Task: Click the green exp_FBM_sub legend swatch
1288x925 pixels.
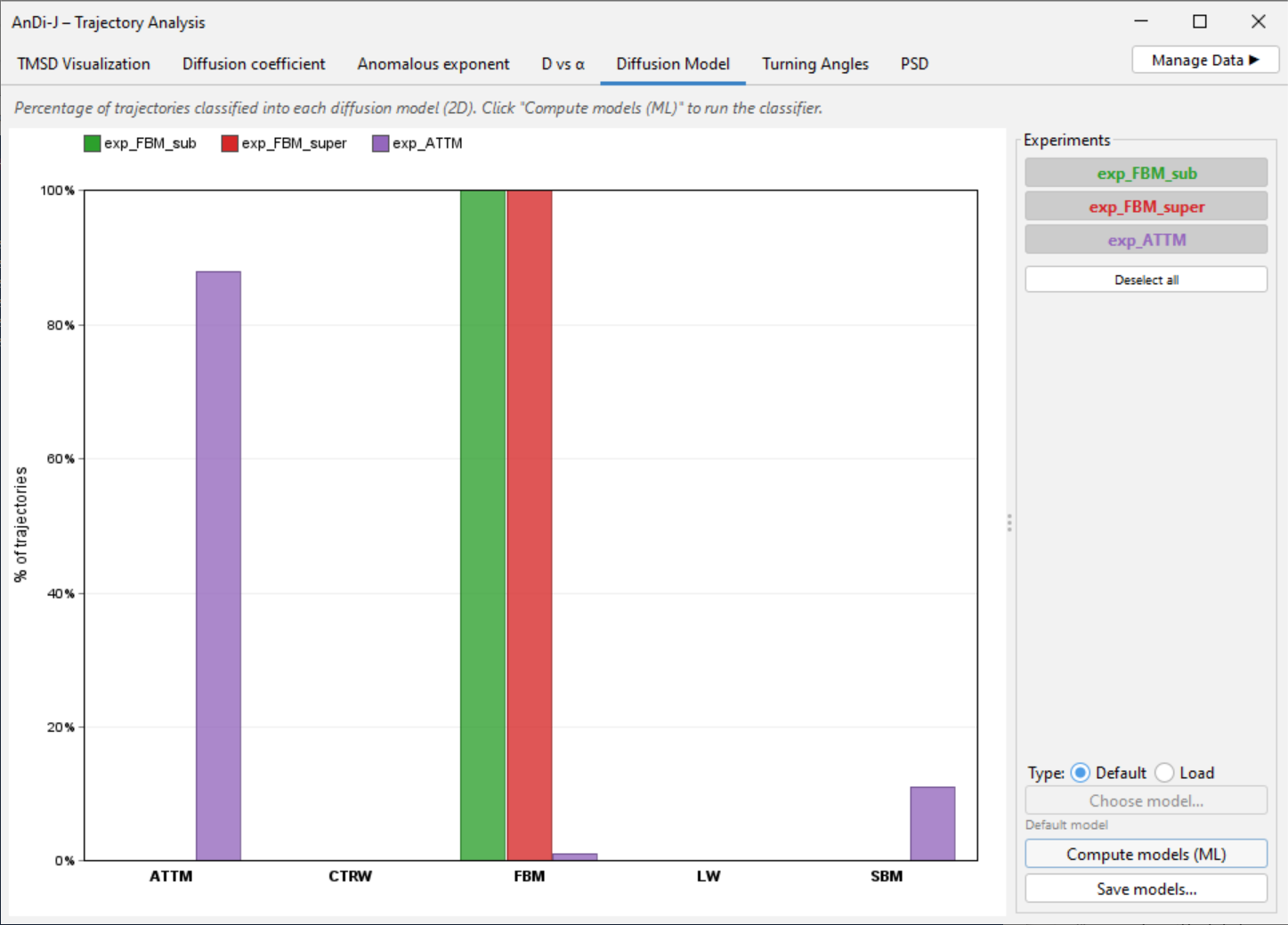Action: (92, 143)
